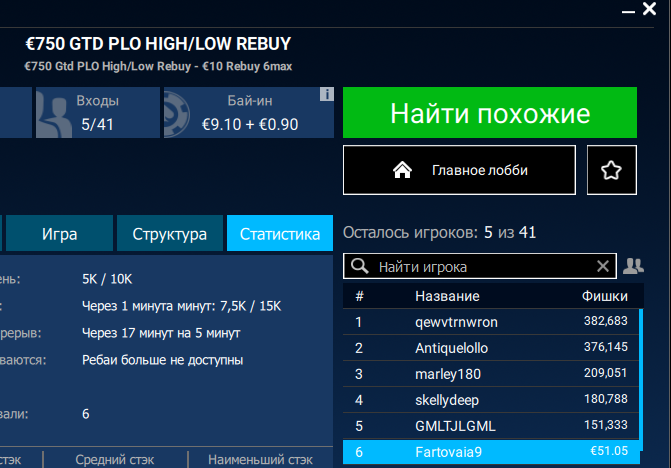Click the €51.05 prize value
Viewport: 671px width, 468px height.
[x=609, y=451]
